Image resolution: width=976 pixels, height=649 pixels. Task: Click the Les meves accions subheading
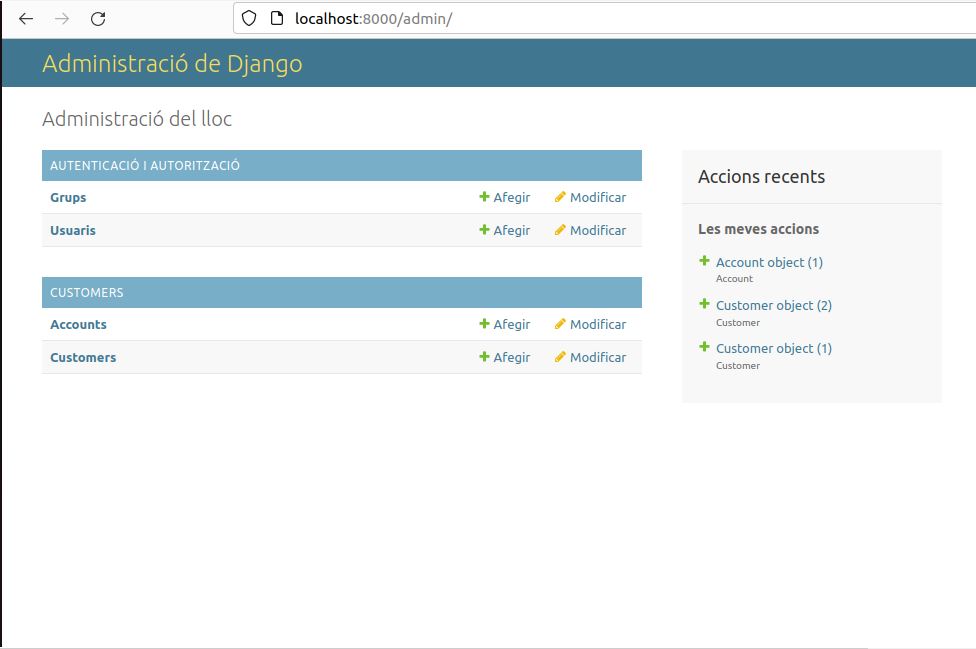pos(758,229)
